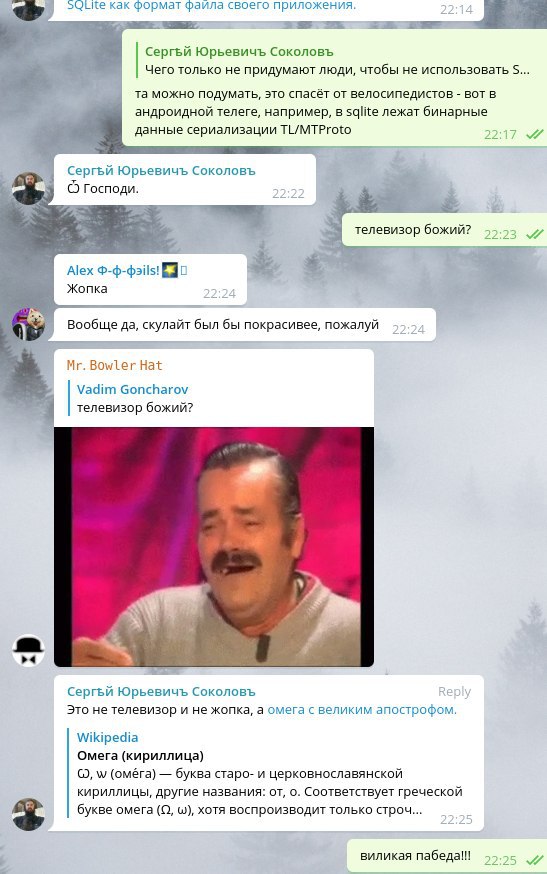Select outgoing message 'телевизор божий?' at 22:23
The image size is (547, 874).
point(413,230)
